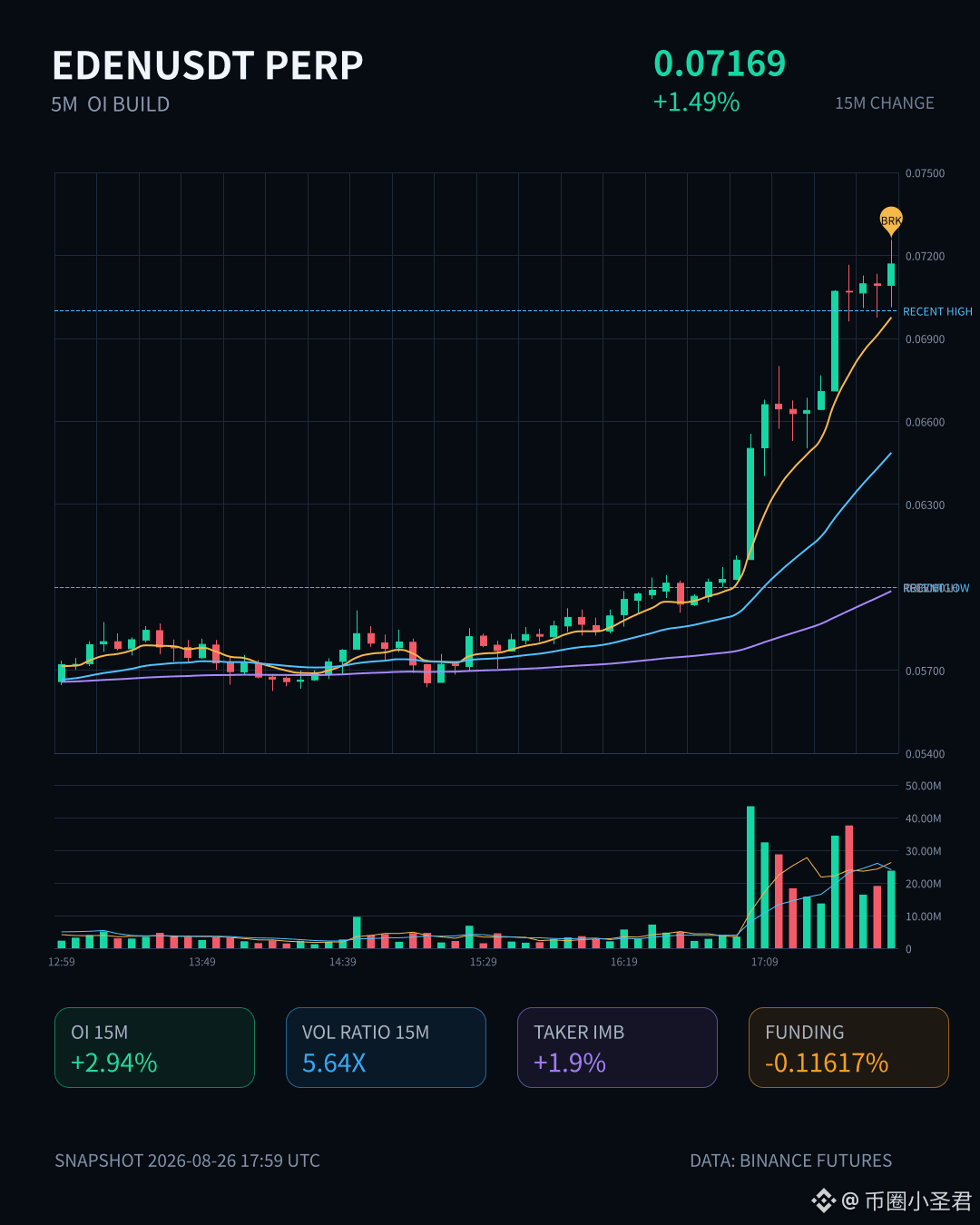Click the 0.07500 price axis label
The height and width of the screenshot is (1225, 980).
point(925,173)
